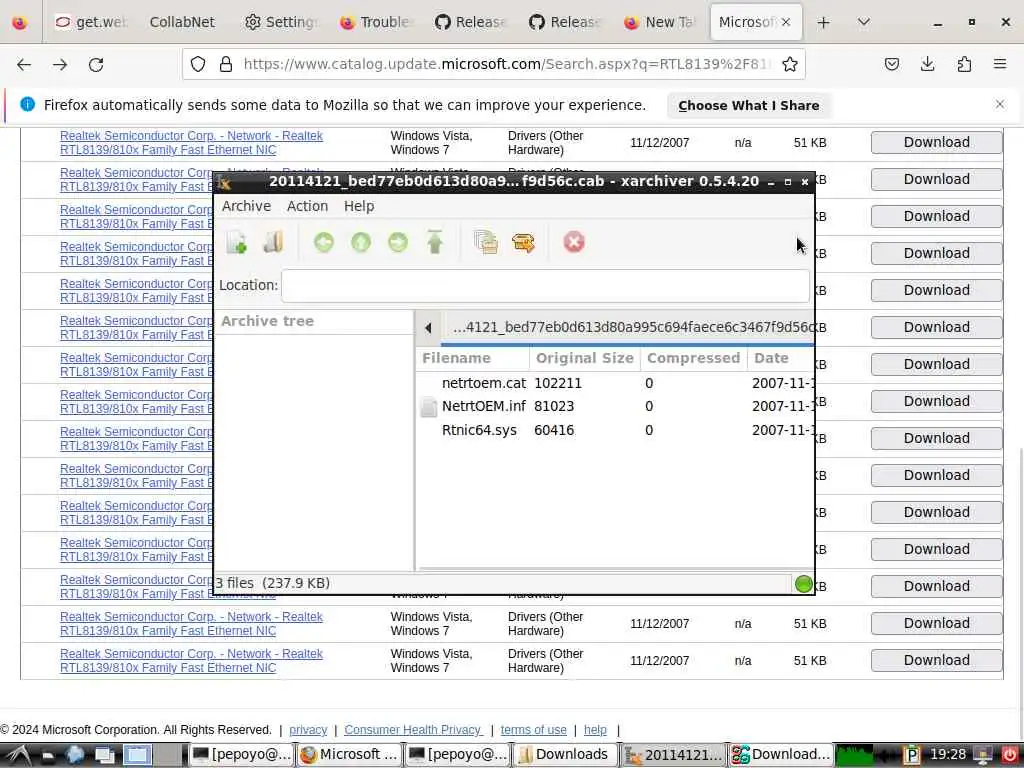Click the Download button in the topmost catalog row

(936, 142)
